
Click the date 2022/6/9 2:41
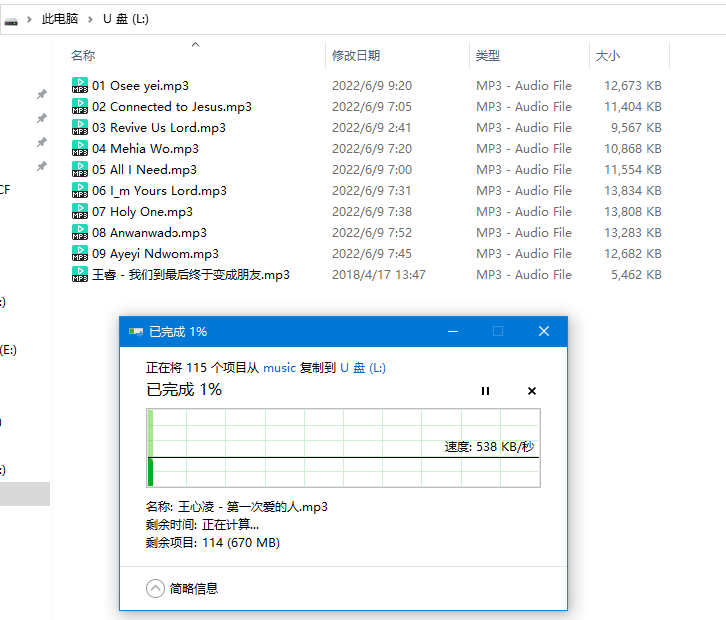point(371,127)
